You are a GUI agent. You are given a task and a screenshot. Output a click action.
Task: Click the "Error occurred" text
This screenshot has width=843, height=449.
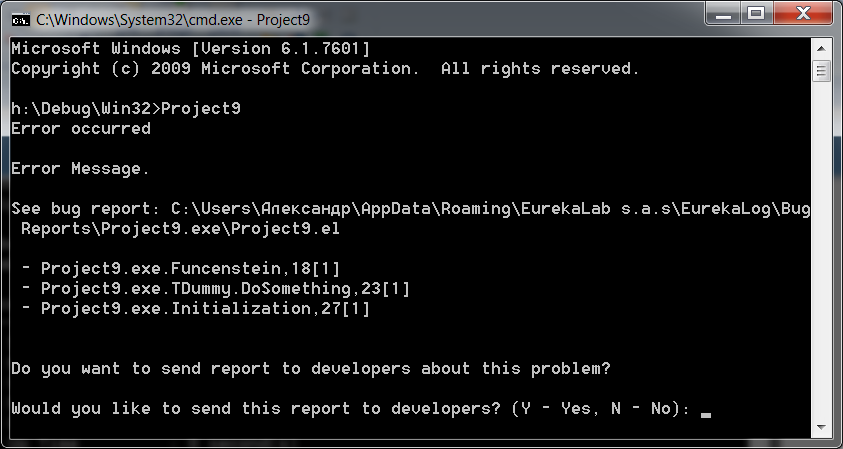[81, 129]
